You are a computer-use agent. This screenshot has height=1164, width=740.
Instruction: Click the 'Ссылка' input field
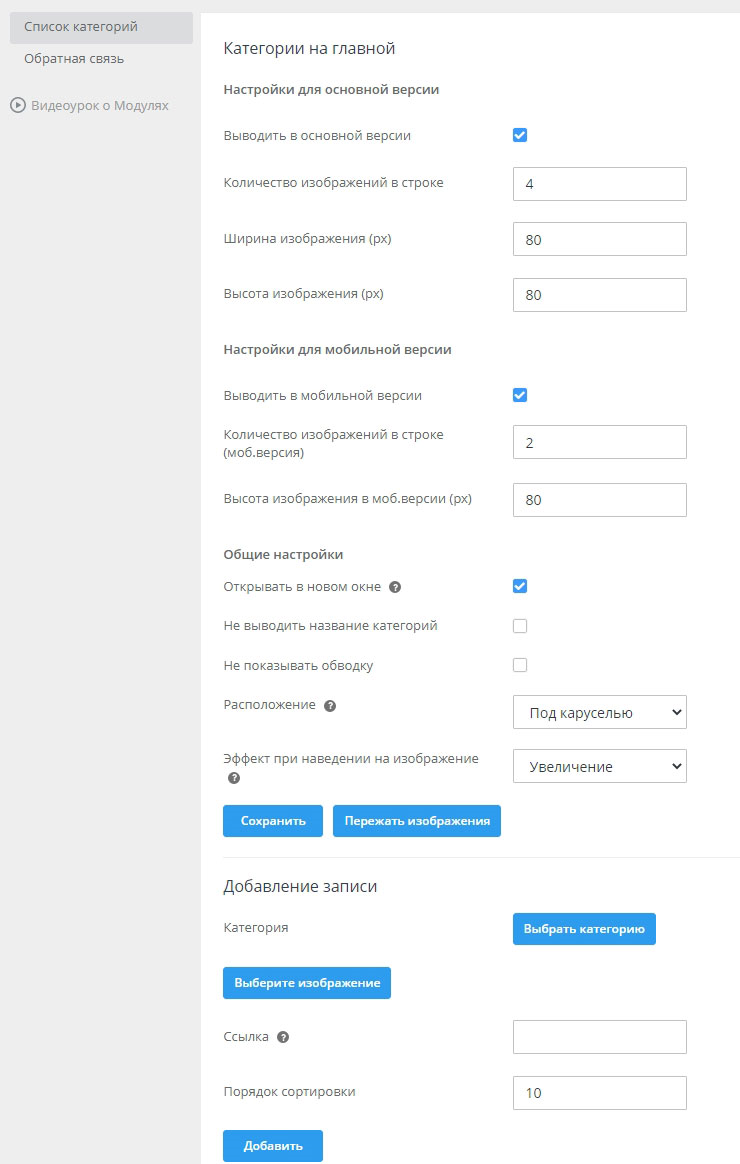coord(599,1037)
